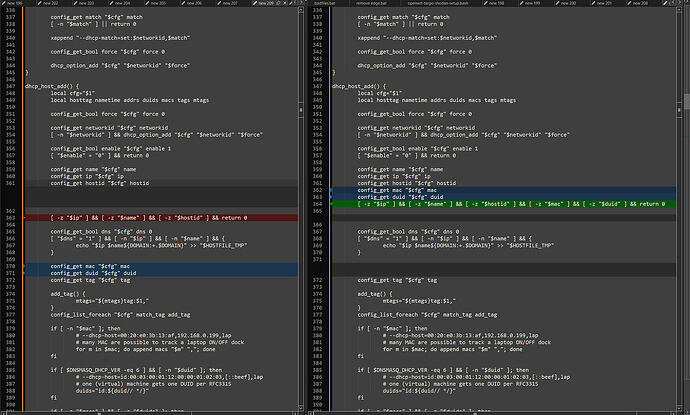Click red removed-line marker in left margin

(23, 217)
